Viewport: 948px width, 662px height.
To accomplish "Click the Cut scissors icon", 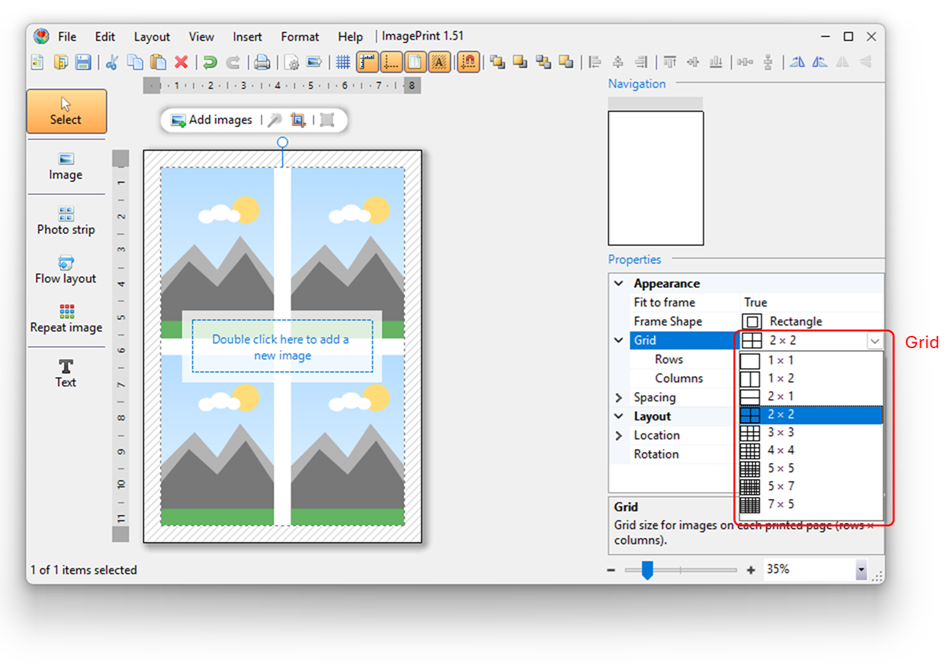I will [112, 62].
